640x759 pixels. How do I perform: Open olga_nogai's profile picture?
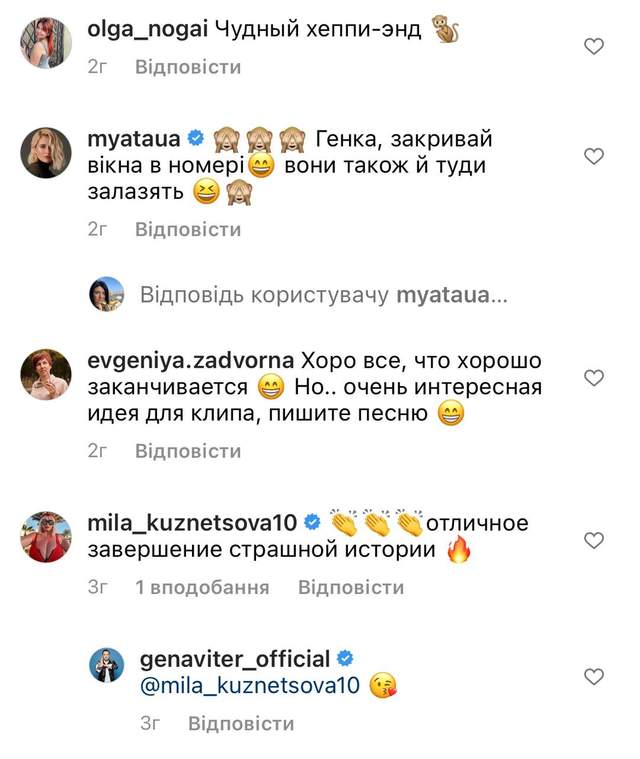point(46,44)
